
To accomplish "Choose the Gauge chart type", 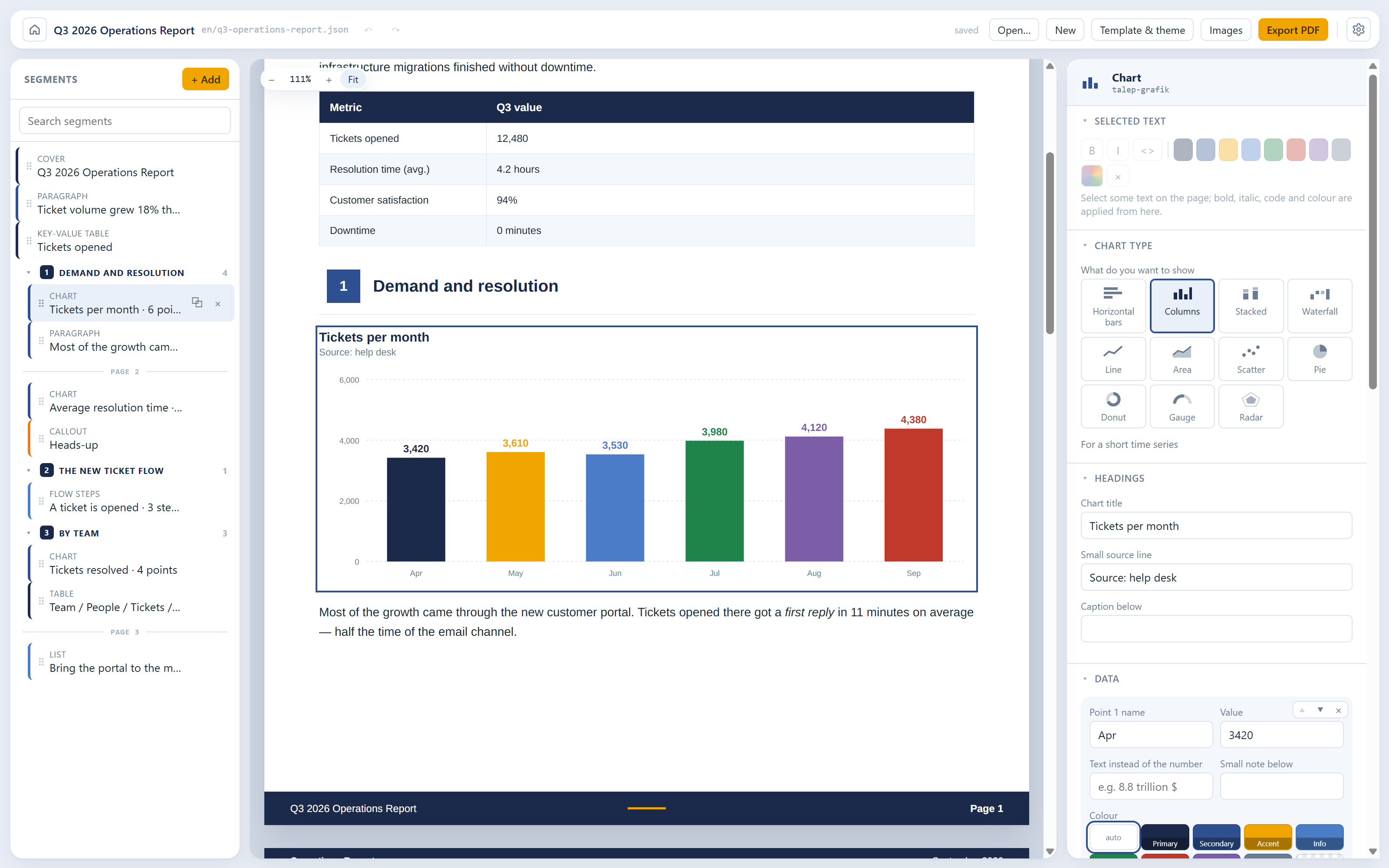I will point(1182,407).
